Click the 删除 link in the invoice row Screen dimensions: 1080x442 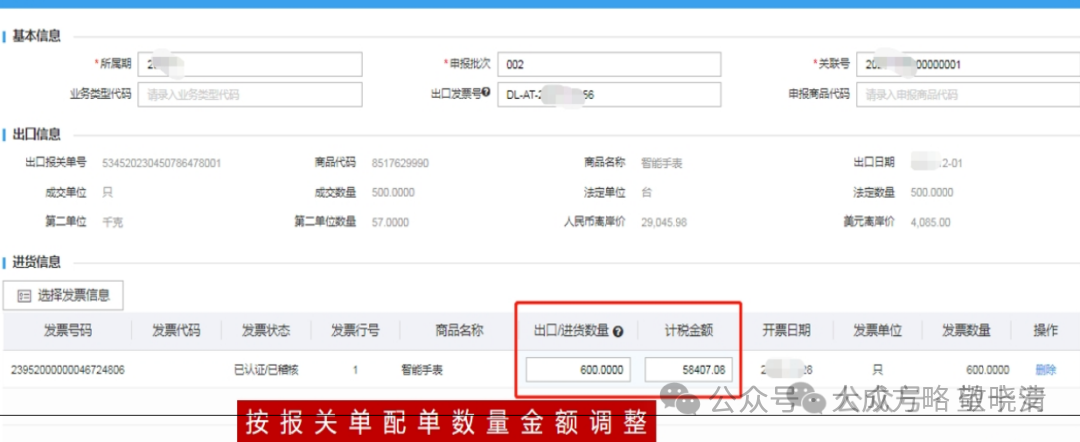point(1045,370)
